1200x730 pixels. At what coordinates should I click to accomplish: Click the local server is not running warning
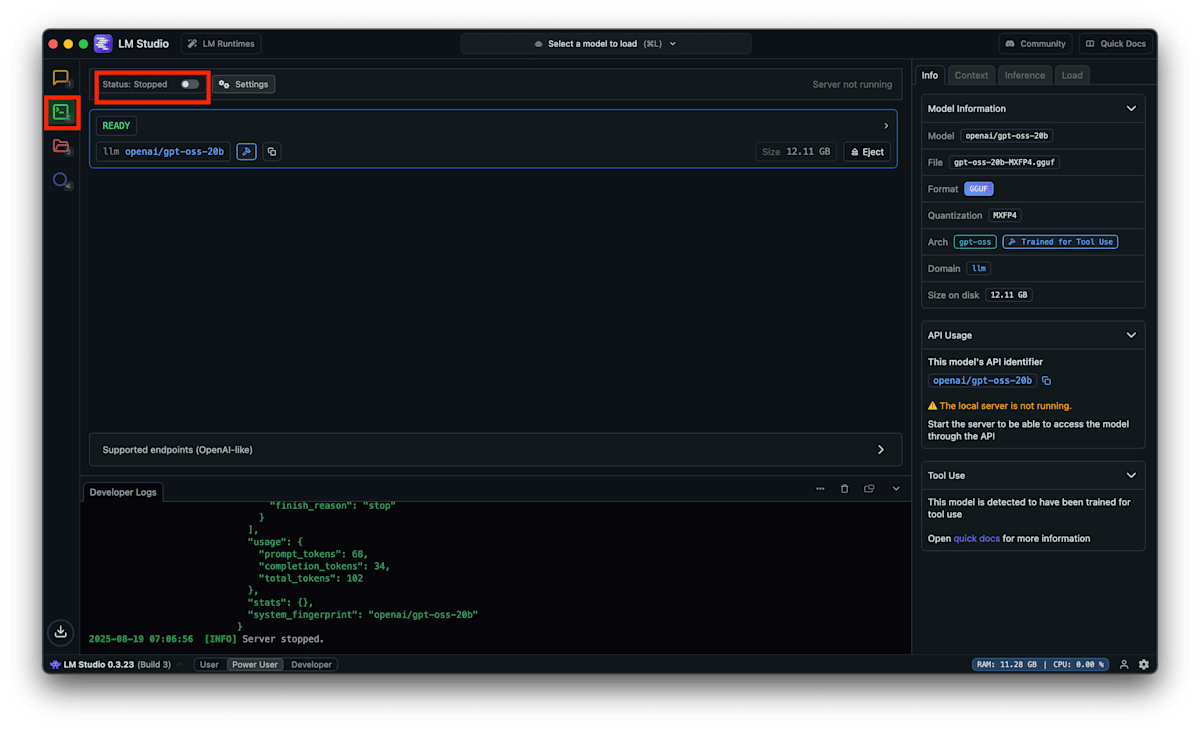1000,406
